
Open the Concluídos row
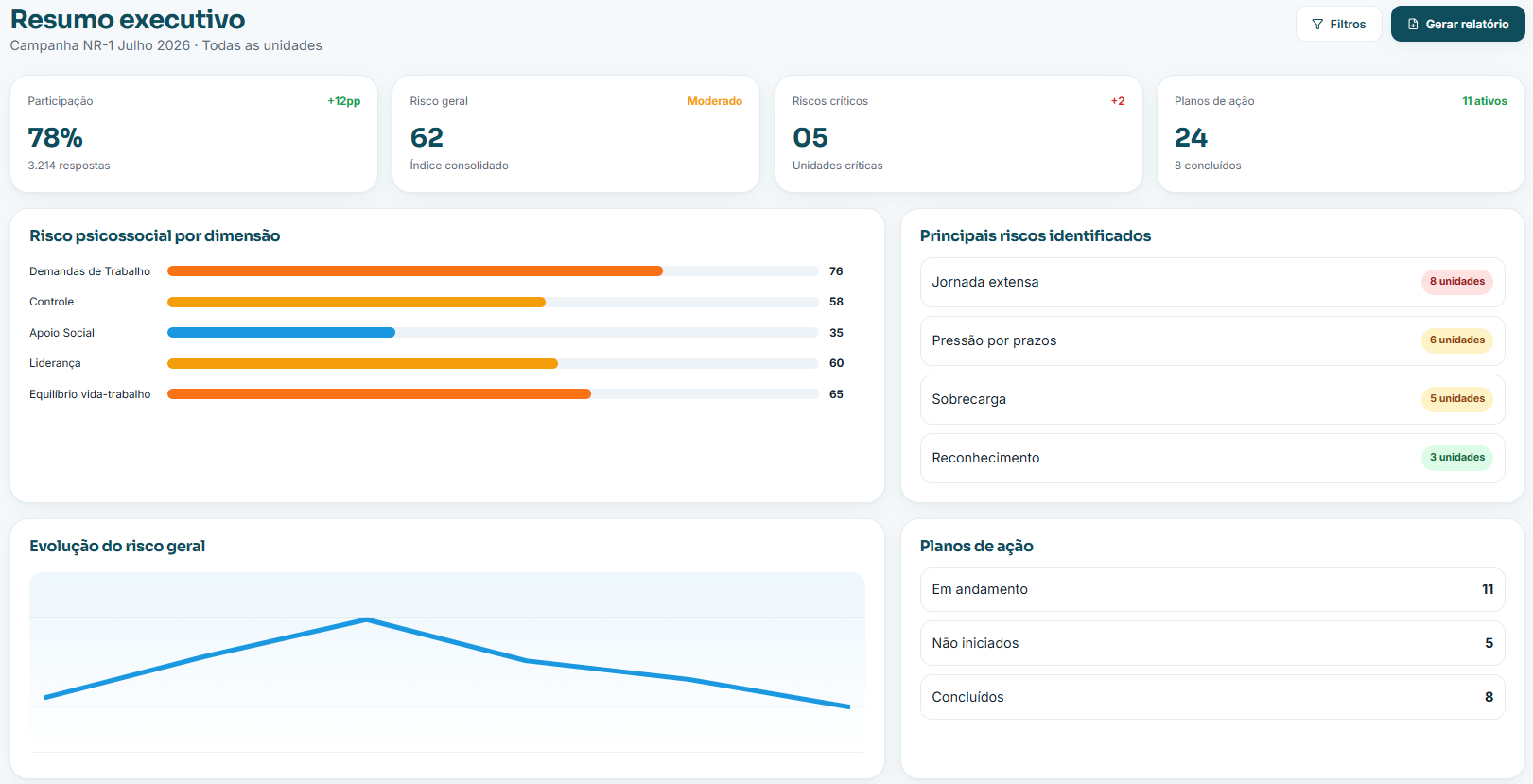[x=1212, y=697]
